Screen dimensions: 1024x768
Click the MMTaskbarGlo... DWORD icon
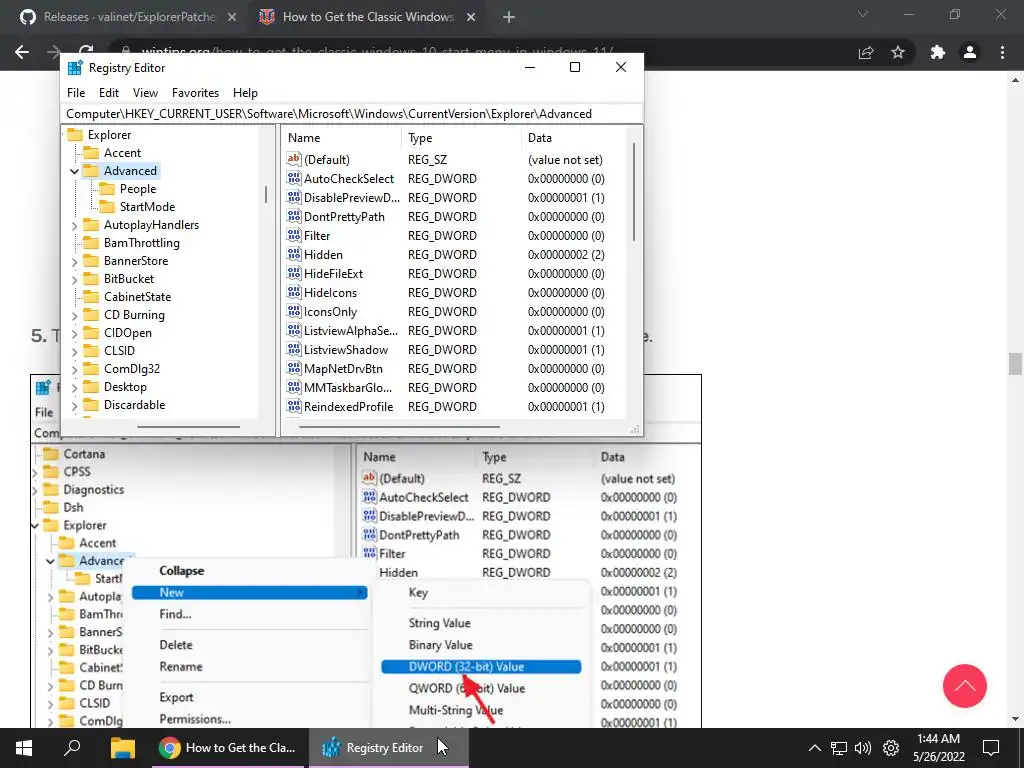(x=294, y=387)
